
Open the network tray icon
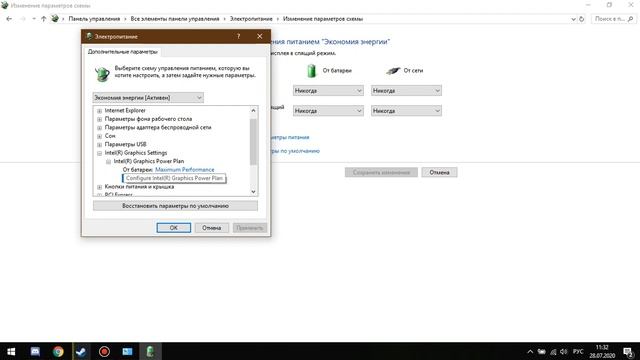(x=553, y=351)
